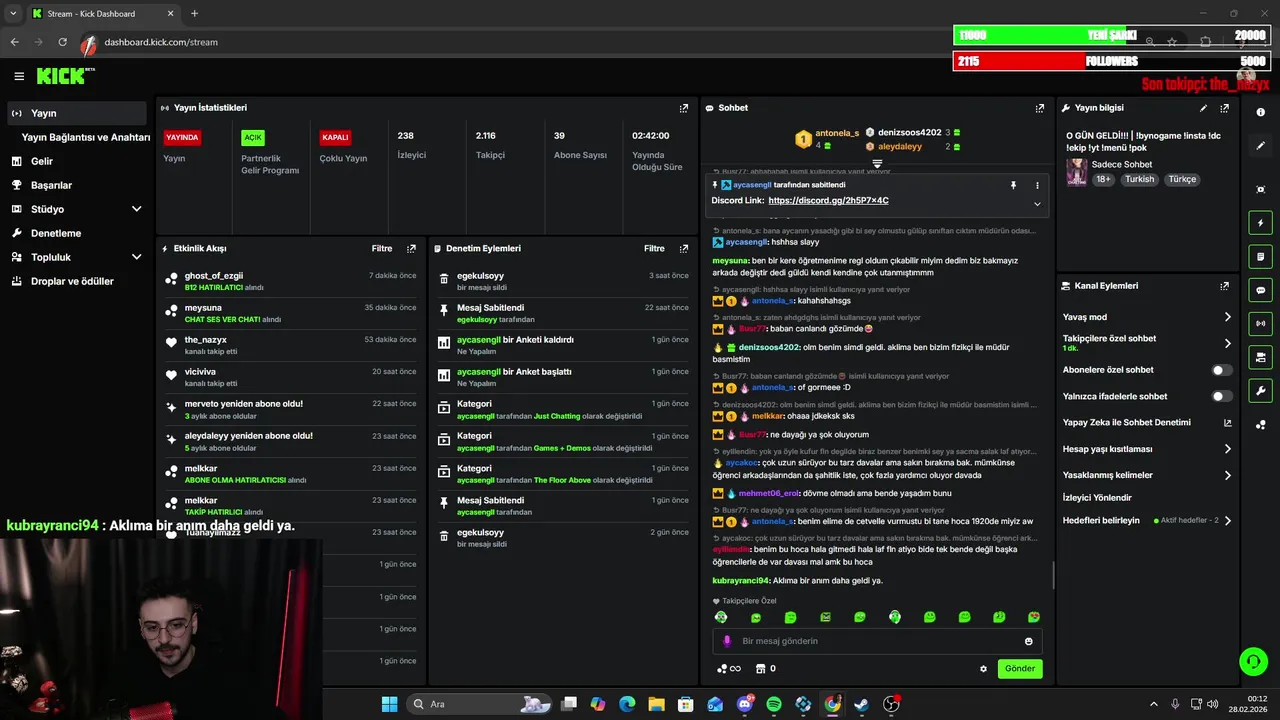Open Spotify from the taskbar

[774, 704]
